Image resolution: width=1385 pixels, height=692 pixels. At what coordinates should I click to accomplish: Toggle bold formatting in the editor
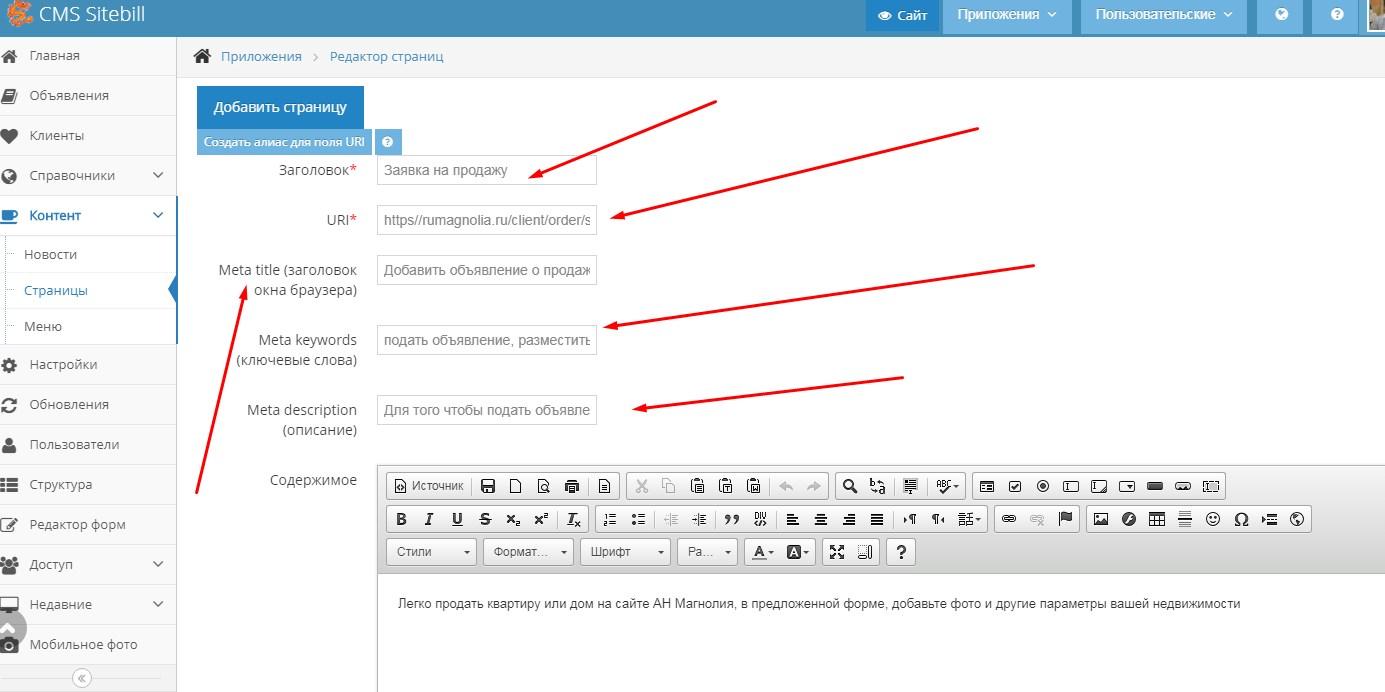[401, 519]
